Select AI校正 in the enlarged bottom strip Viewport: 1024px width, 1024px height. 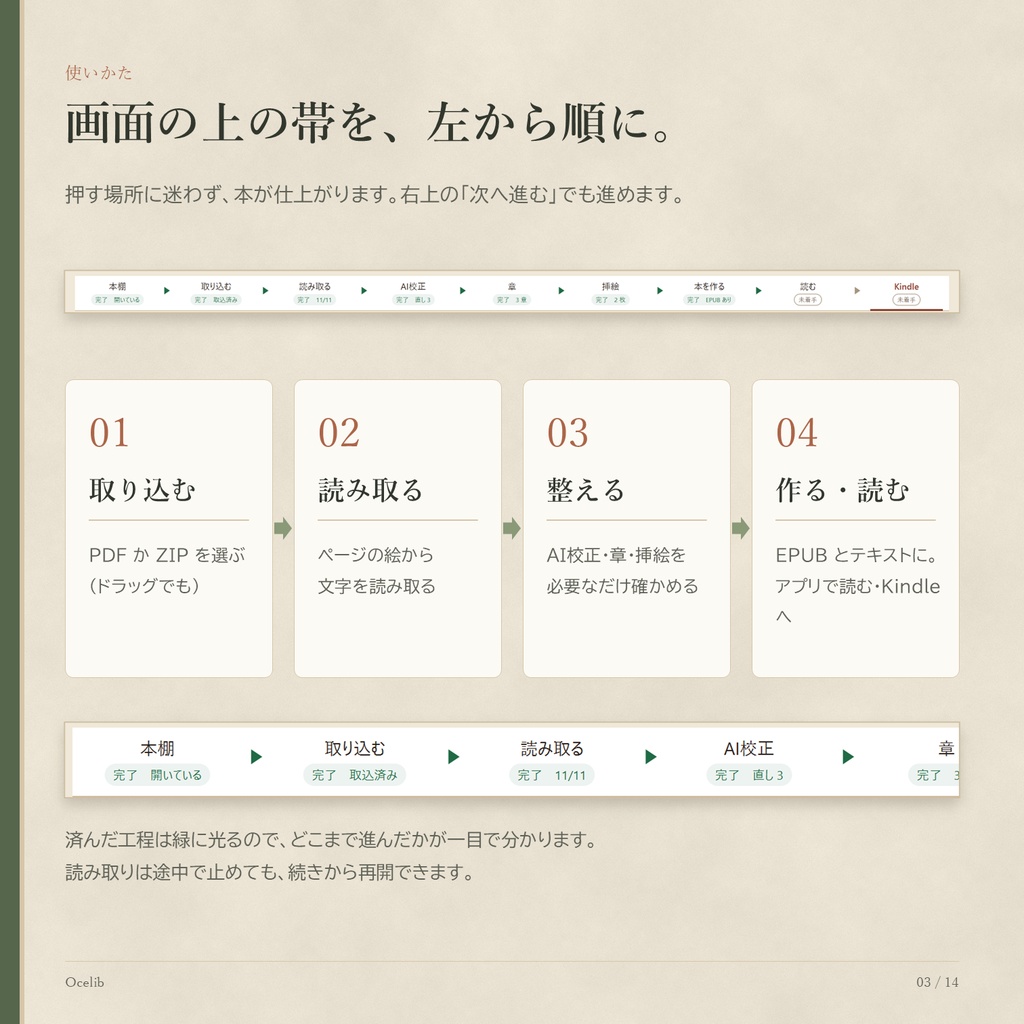click(x=749, y=761)
